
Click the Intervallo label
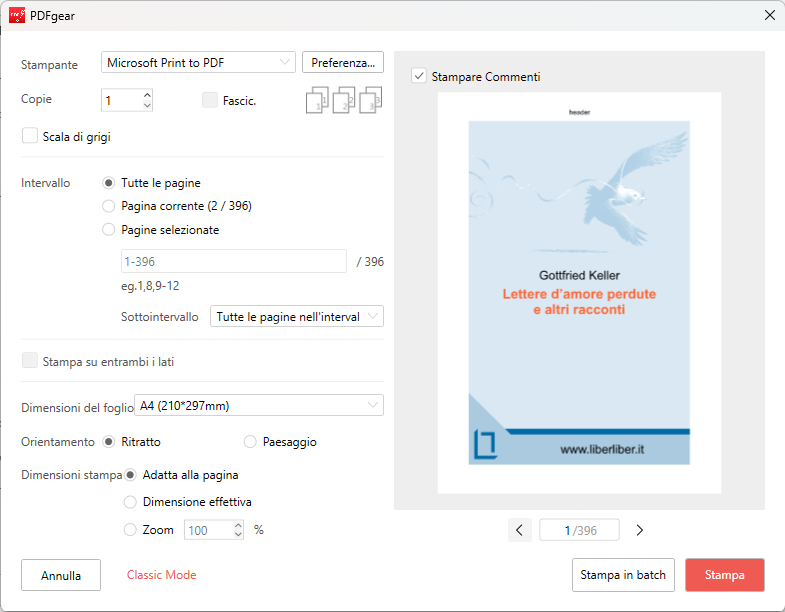(x=46, y=183)
